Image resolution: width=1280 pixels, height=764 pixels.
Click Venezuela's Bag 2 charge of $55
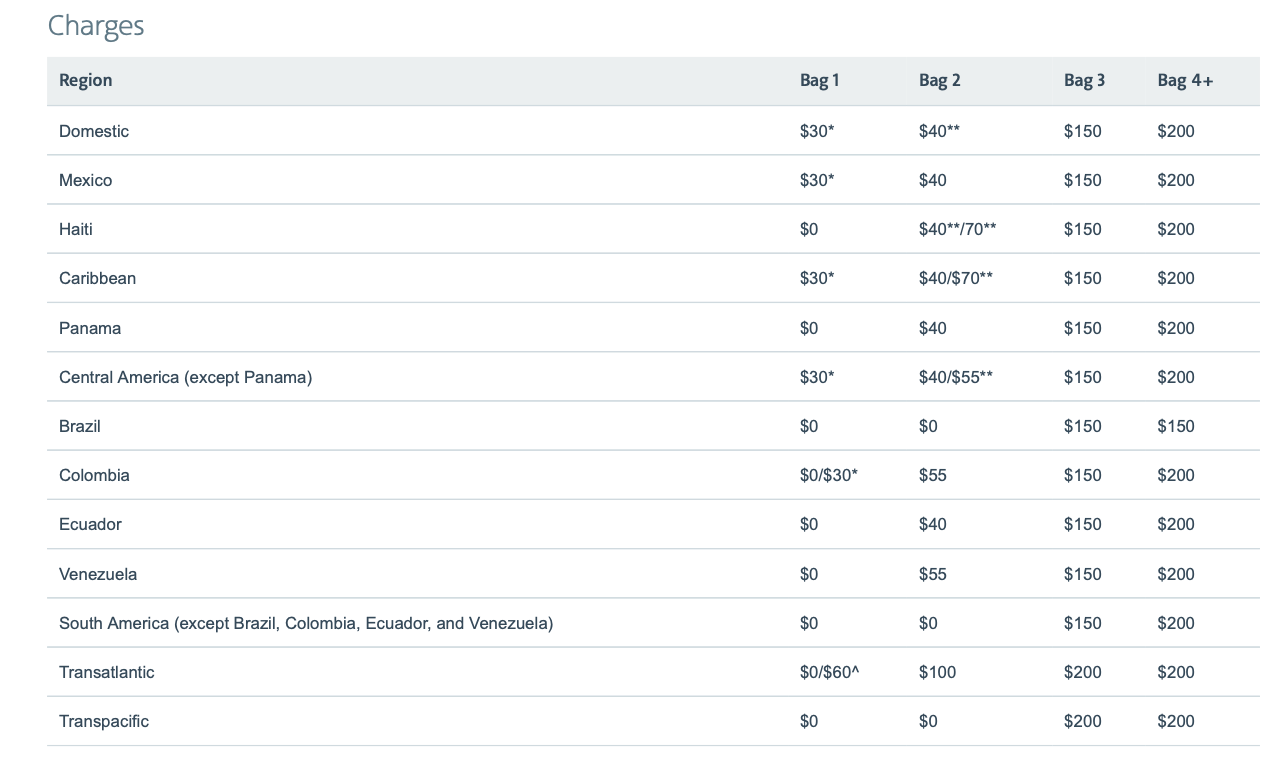(x=932, y=574)
